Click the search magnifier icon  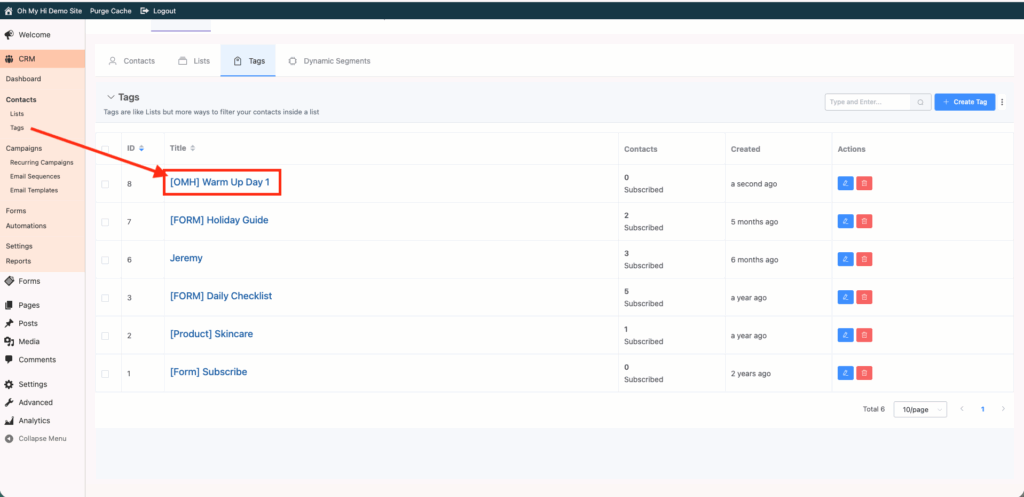[920, 102]
